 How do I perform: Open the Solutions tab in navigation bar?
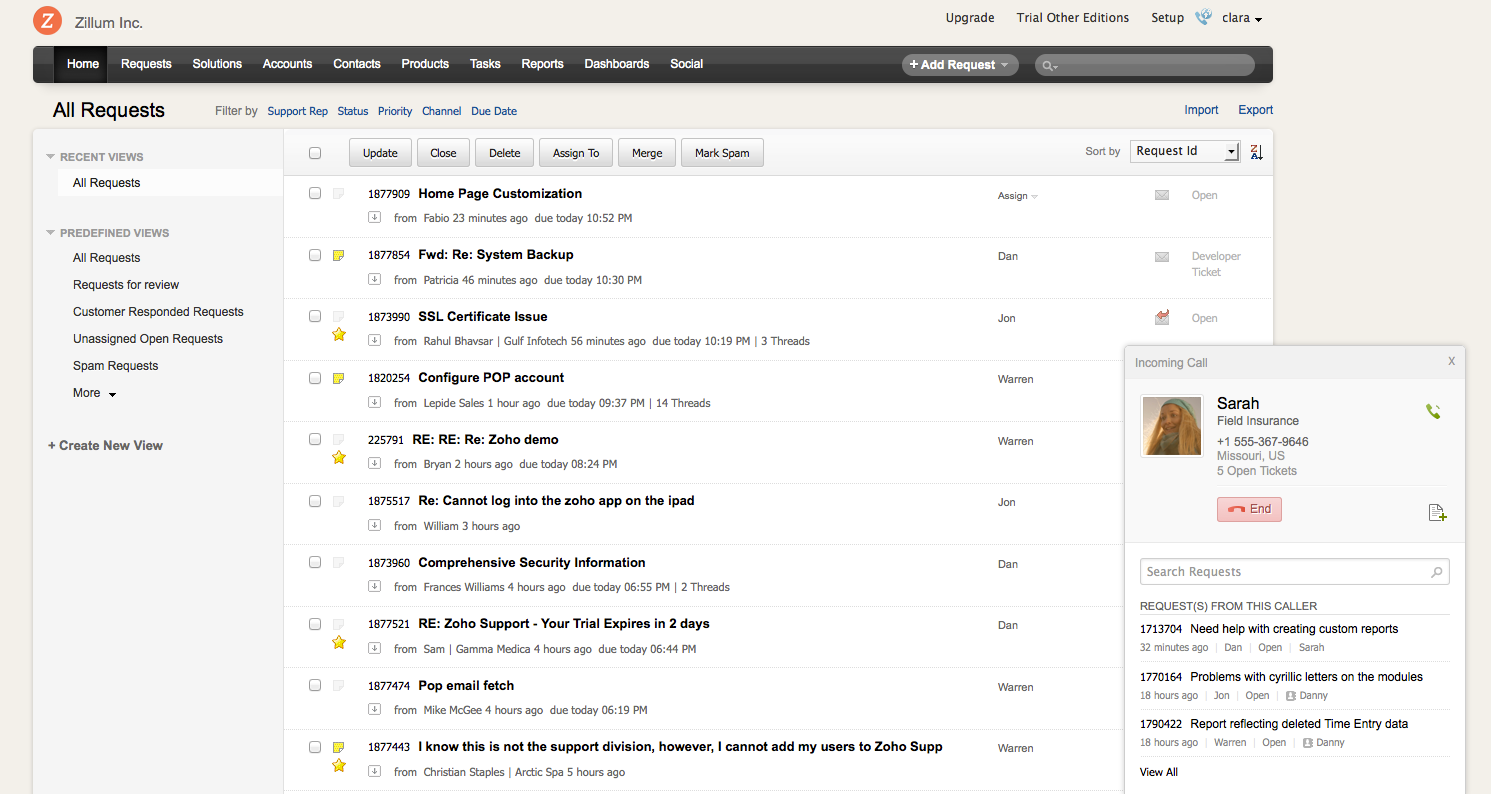(217, 64)
